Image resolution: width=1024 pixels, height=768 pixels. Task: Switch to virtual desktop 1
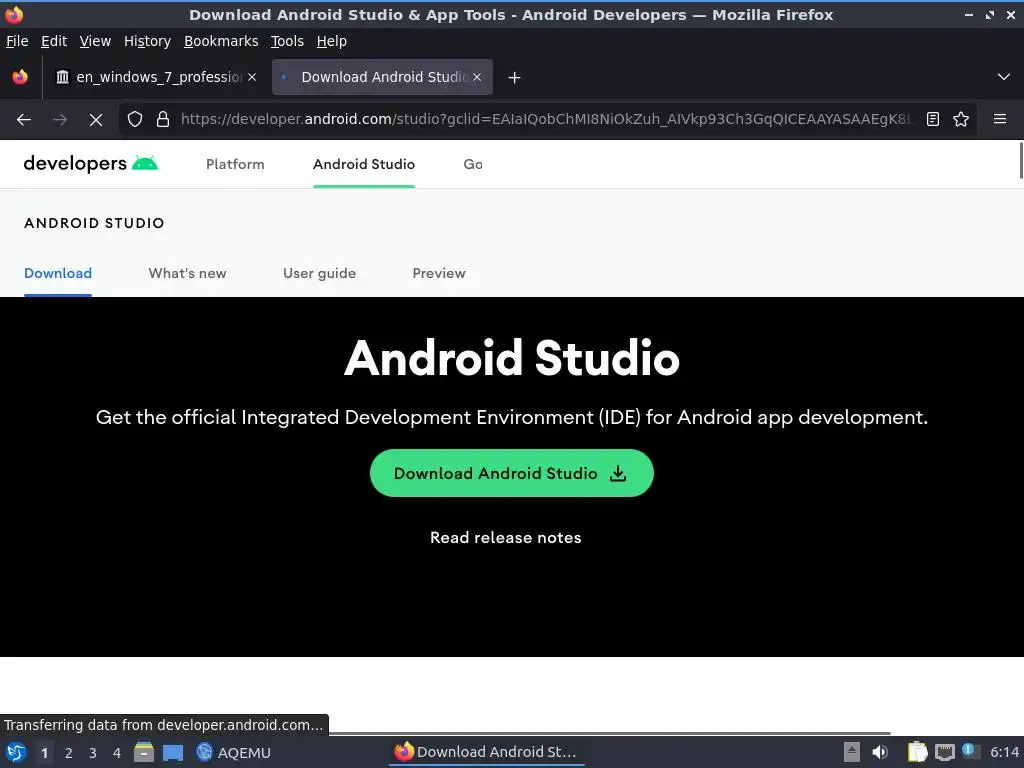pyautogui.click(x=44, y=753)
